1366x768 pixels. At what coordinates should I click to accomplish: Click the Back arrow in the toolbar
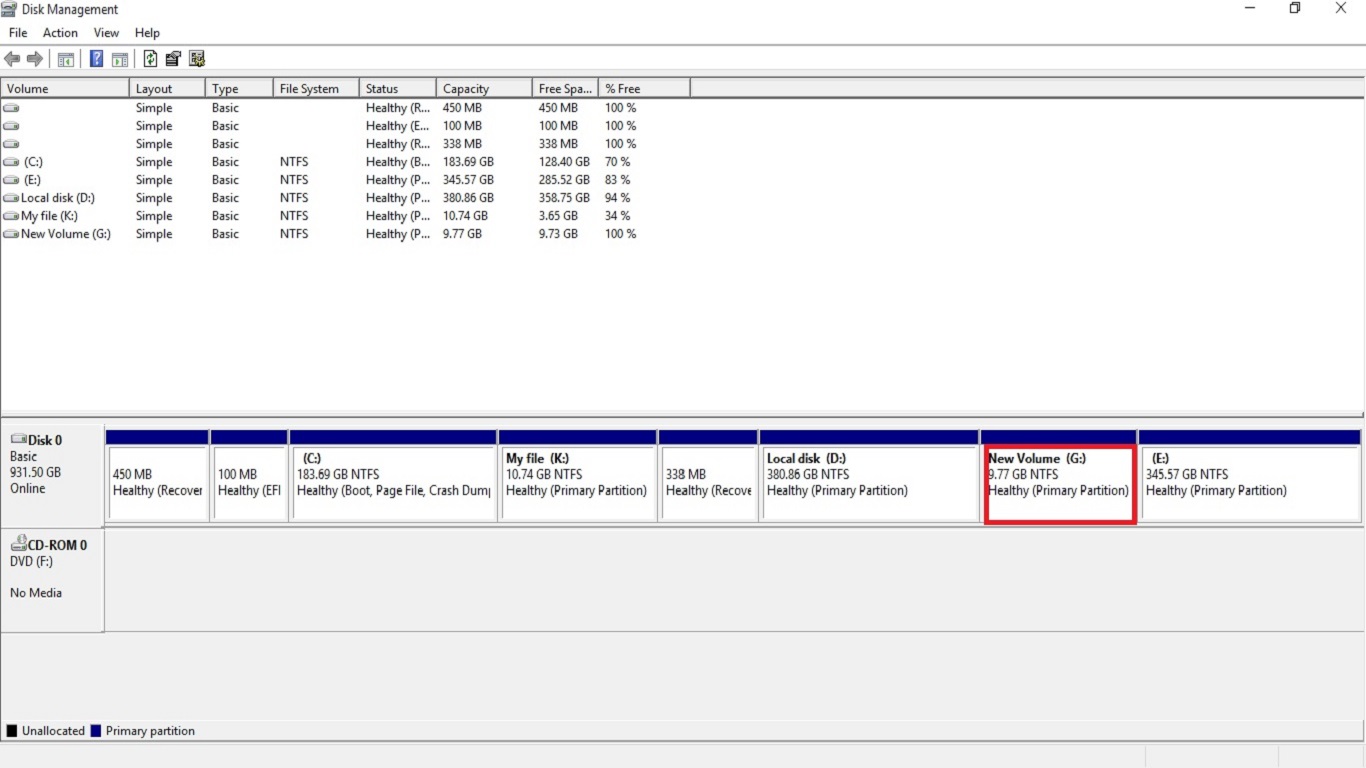click(x=12, y=59)
